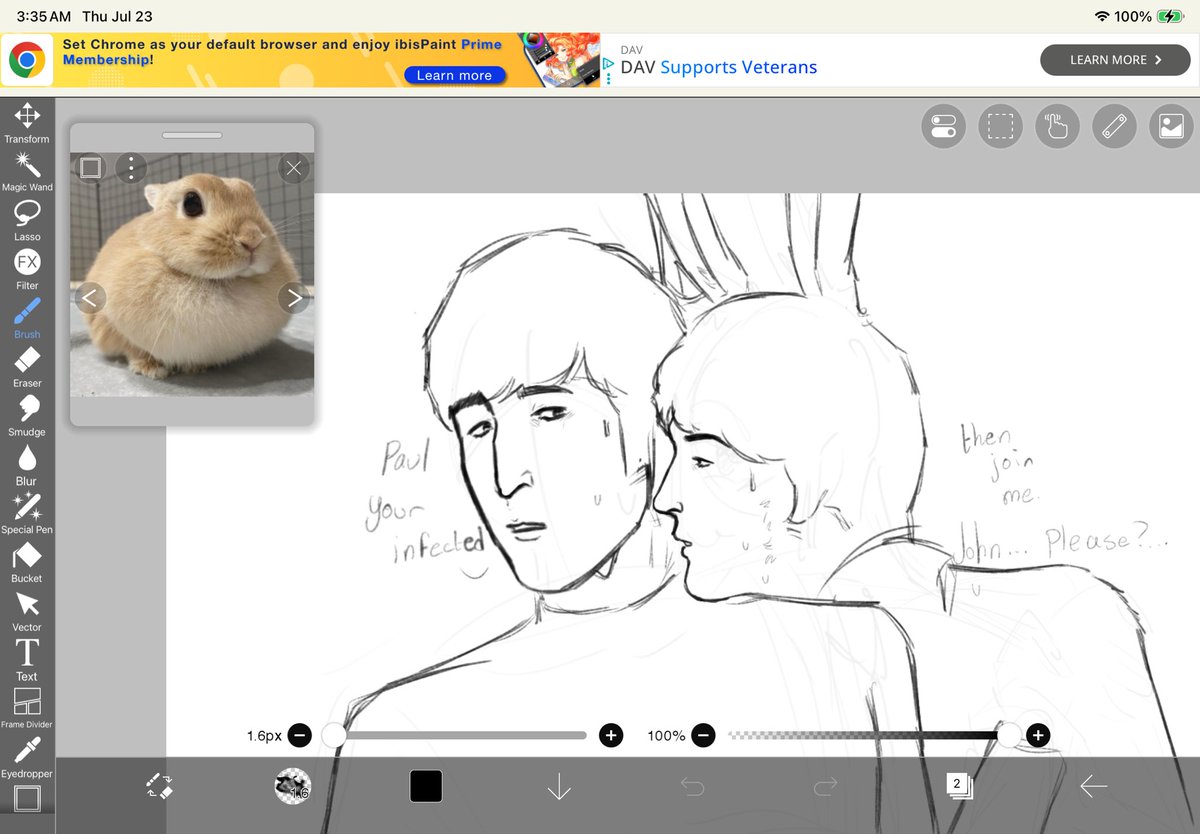Screen dimensions: 1200x834
Task: Show previous reference image
Action: (90, 297)
